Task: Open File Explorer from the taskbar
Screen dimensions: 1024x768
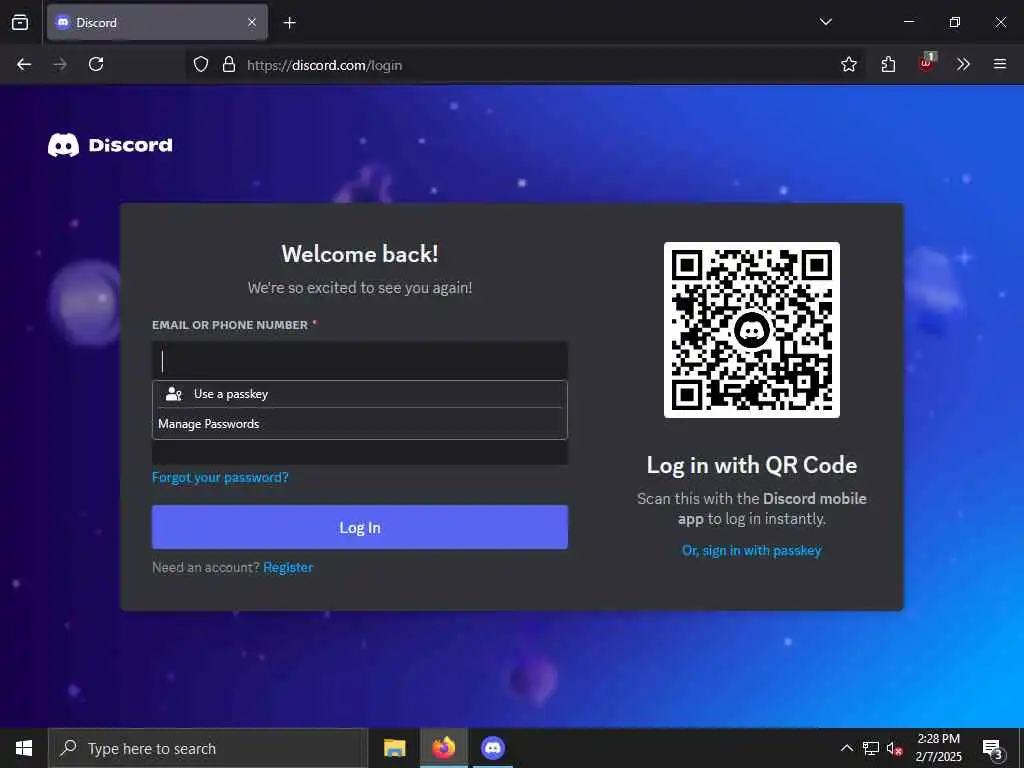Action: (394, 748)
